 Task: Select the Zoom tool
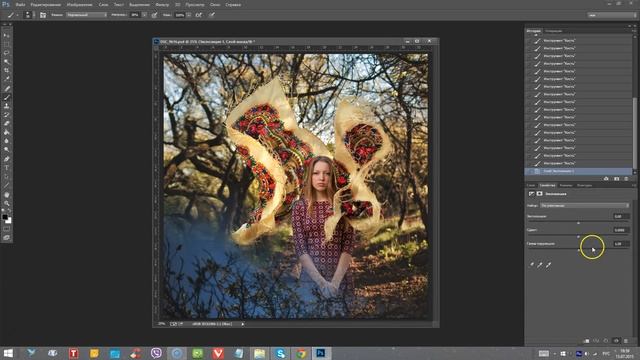click(7, 203)
